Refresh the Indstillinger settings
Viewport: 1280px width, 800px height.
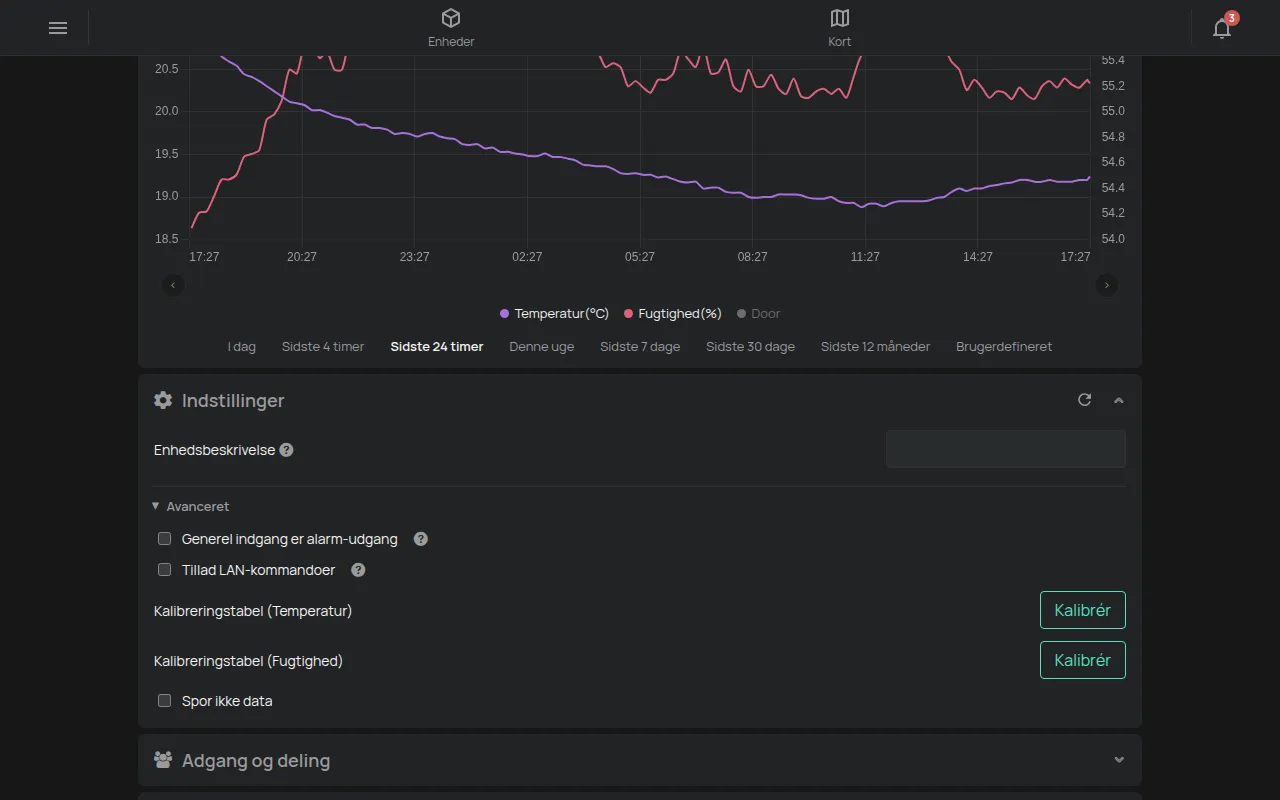click(1085, 400)
